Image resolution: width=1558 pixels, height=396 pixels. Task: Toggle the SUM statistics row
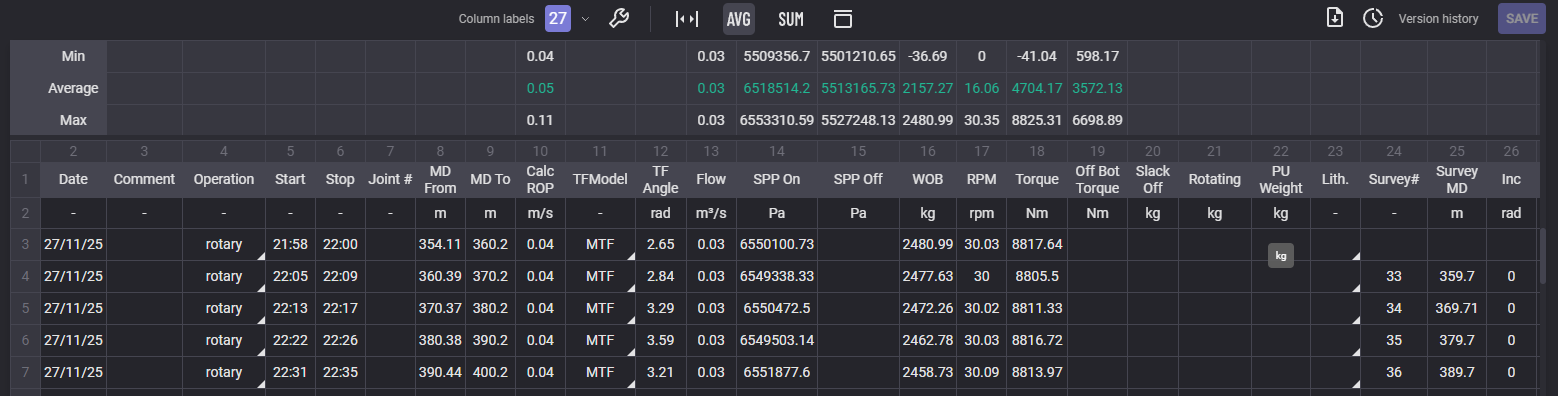coord(791,18)
